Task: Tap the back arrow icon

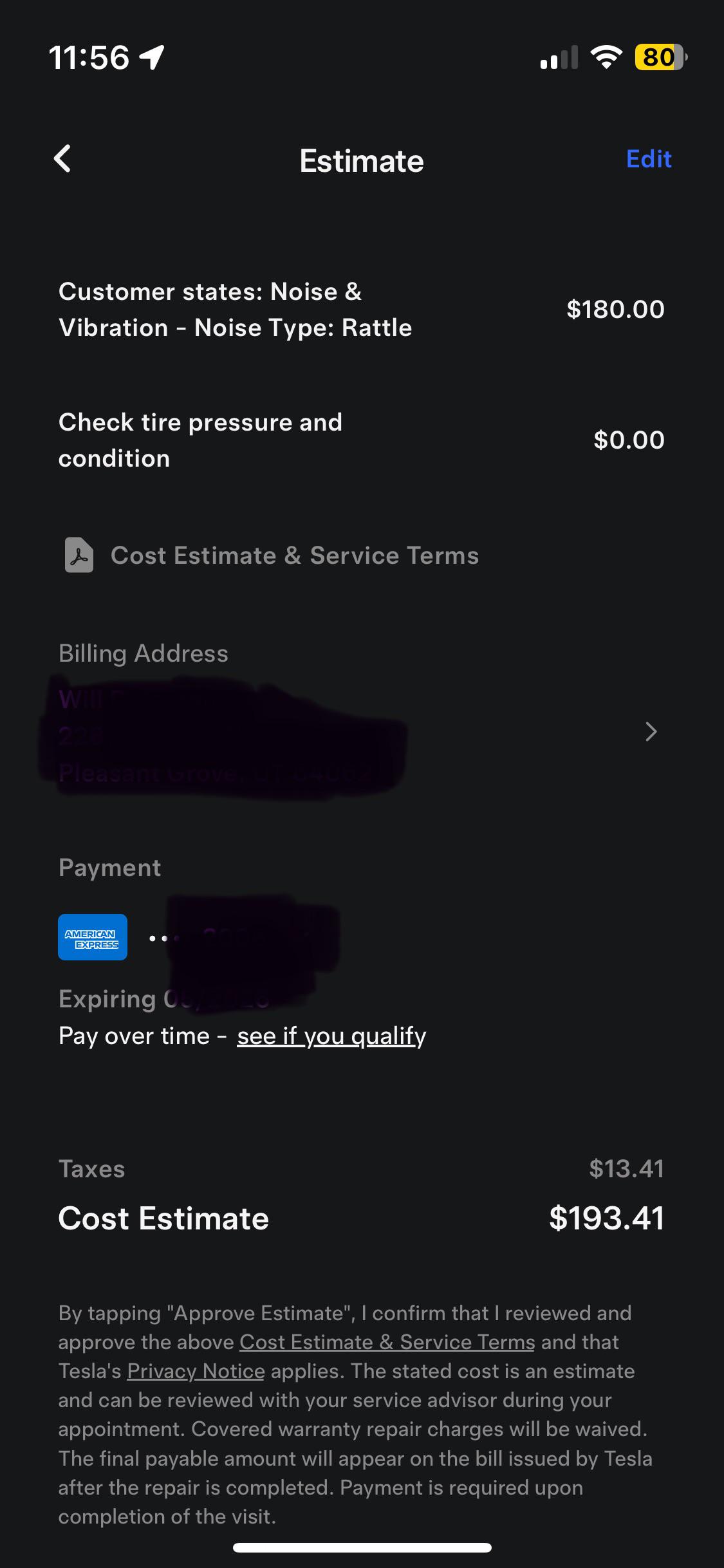Action: 62,159
